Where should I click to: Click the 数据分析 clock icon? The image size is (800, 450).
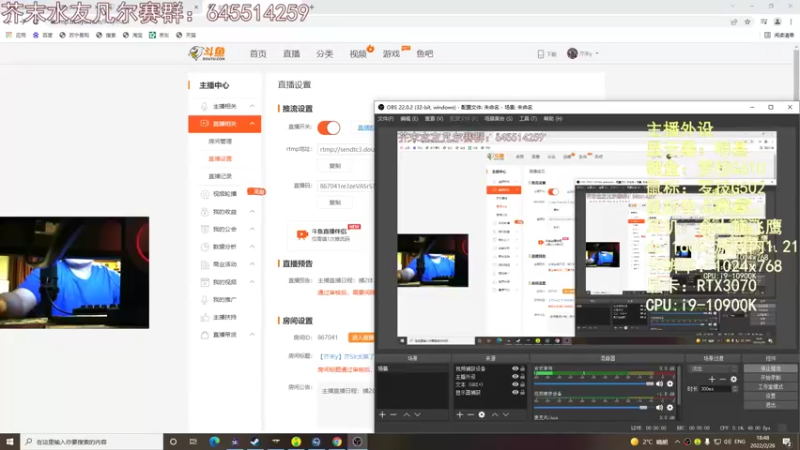click(x=205, y=247)
